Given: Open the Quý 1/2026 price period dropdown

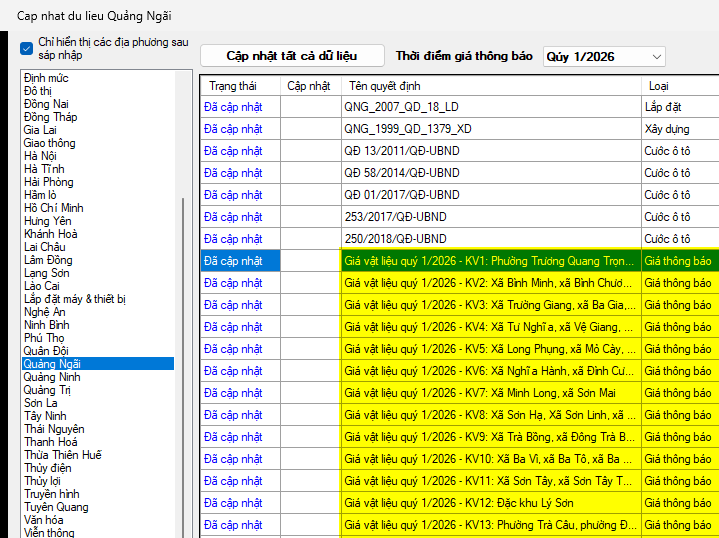Looking at the screenshot, I should click(604, 57).
